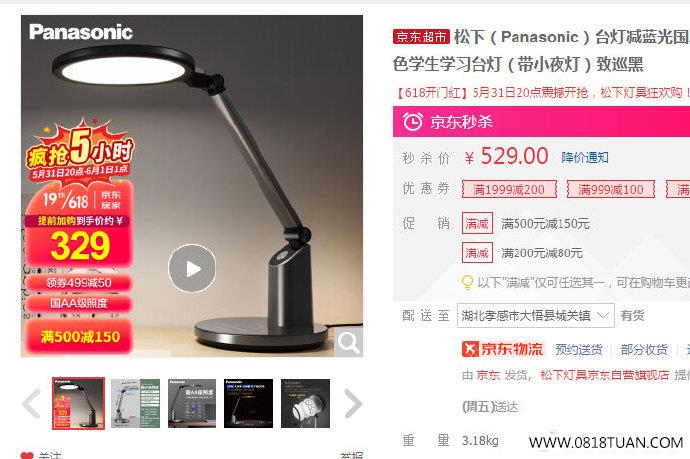This screenshot has height=459, width=690.
Task: Select the first lamp thumbnail
Action: tap(78, 403)
